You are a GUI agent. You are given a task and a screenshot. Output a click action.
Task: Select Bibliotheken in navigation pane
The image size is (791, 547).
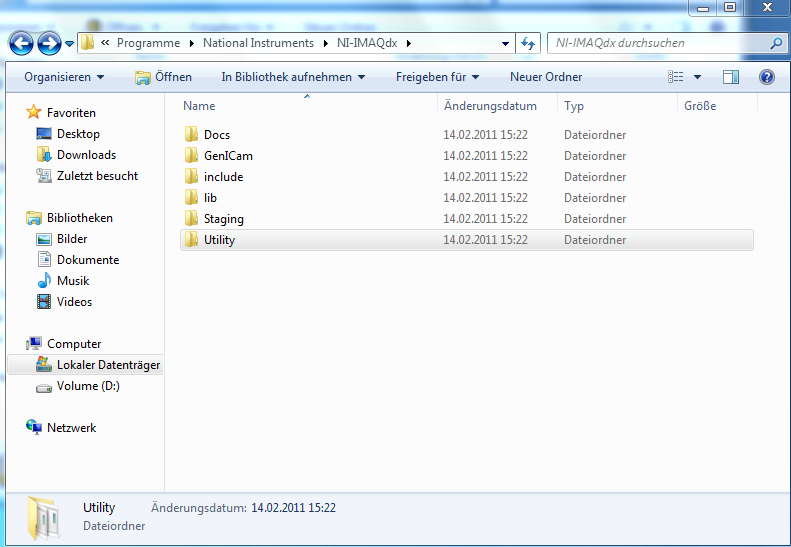[80, 217]
